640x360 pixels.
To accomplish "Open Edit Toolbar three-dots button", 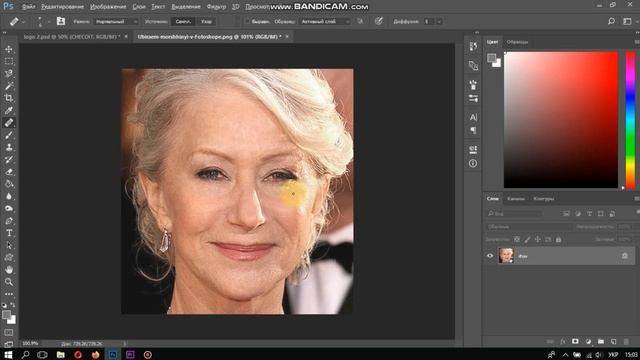I will tap(9, 294).
